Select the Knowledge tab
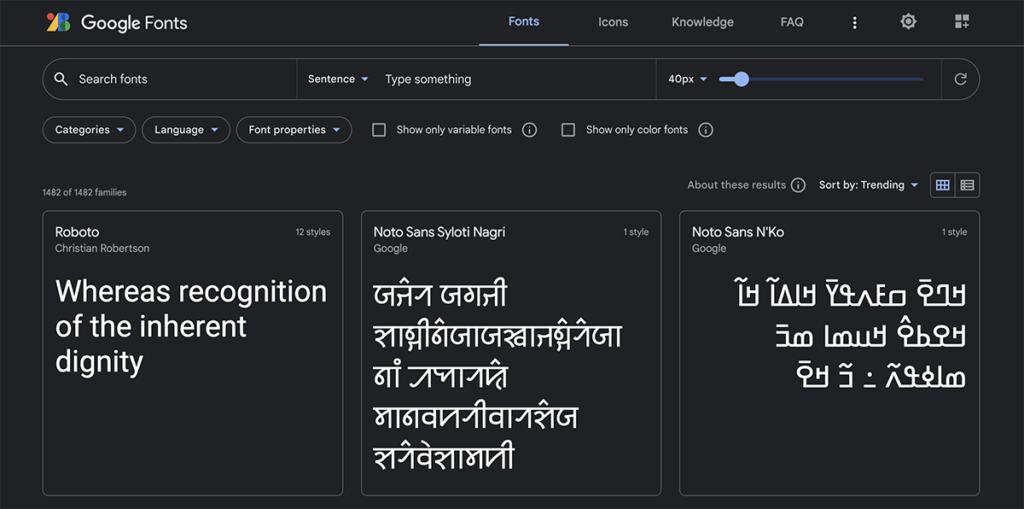This screenshot has width=1024, height=509. (x=703, y=22)
